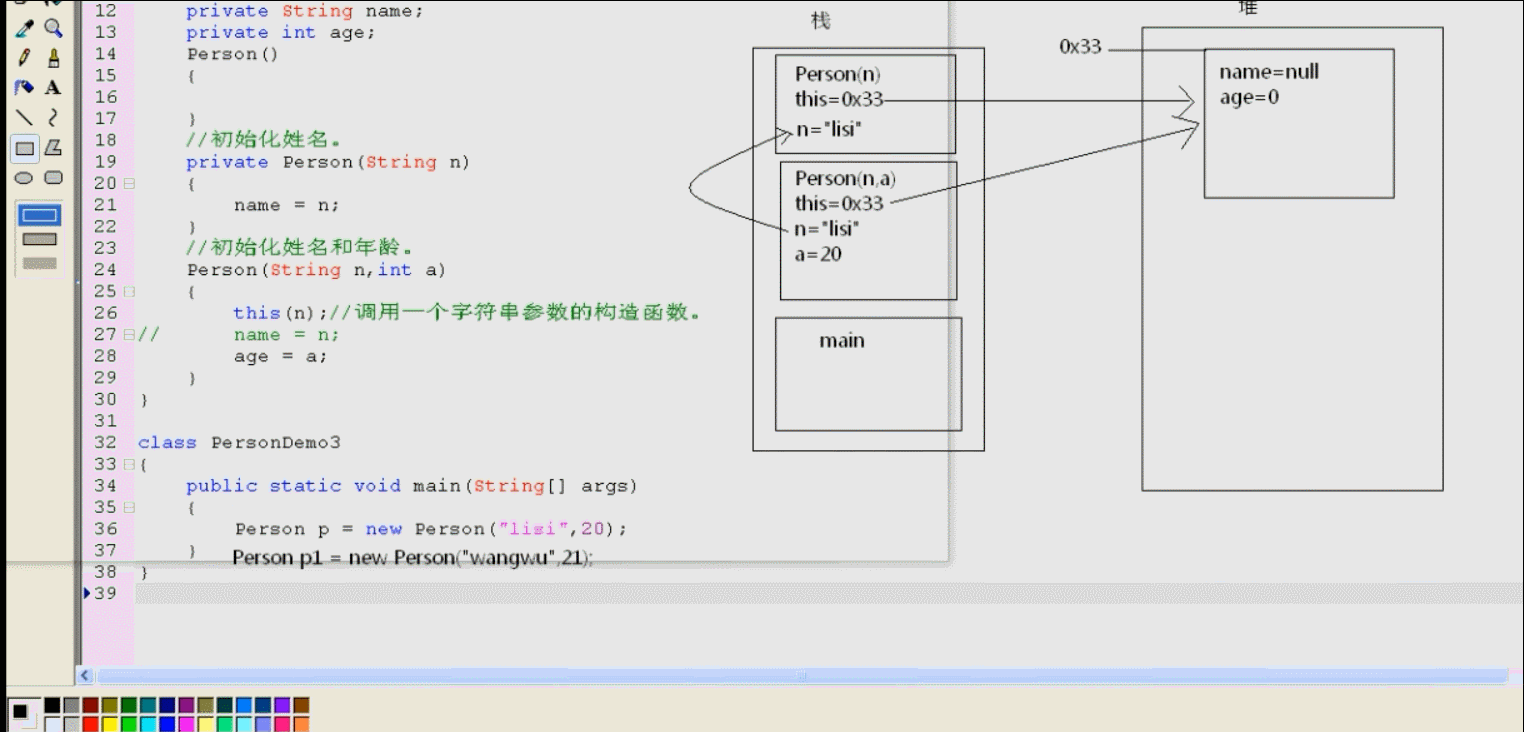Click the horizontal scrollbar left arrow
Image resolution: width=1524 pixels, height=732 pixels.
85,677
